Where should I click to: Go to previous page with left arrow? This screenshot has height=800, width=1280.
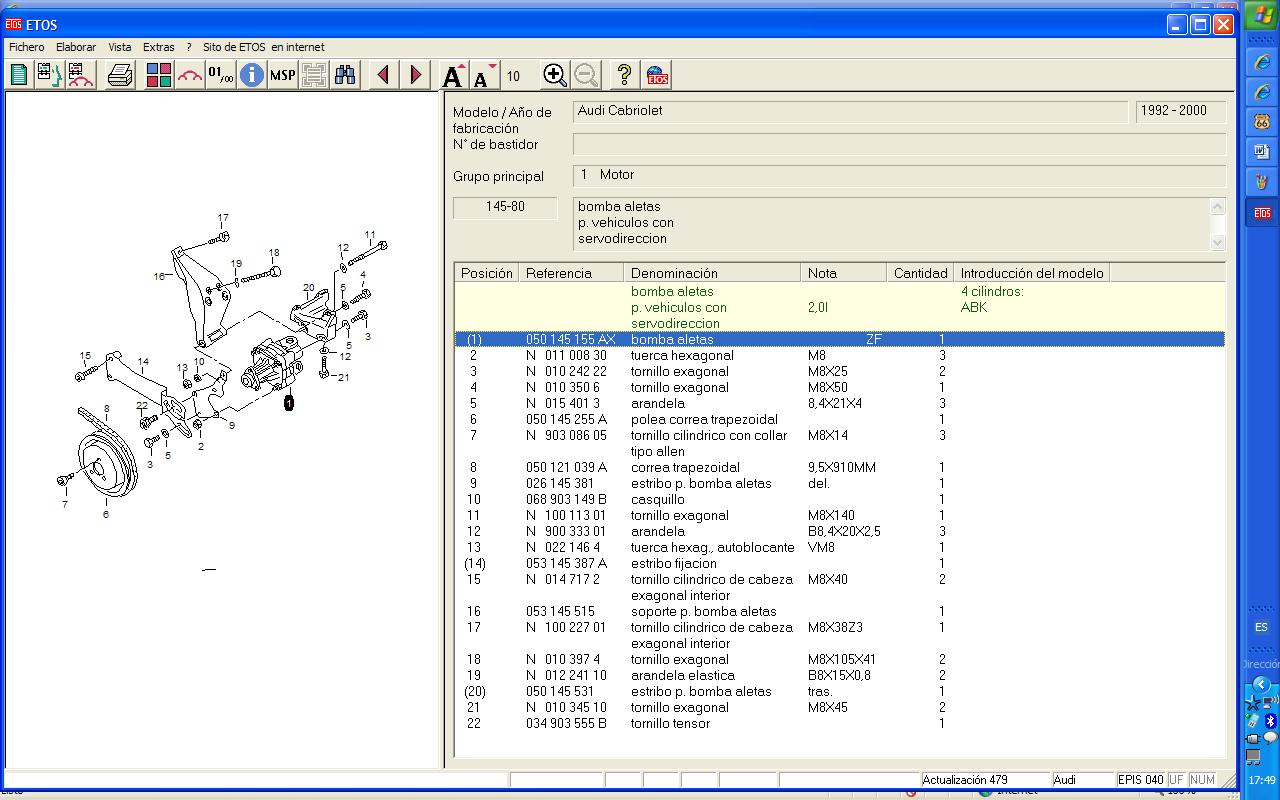click(383, 75)
